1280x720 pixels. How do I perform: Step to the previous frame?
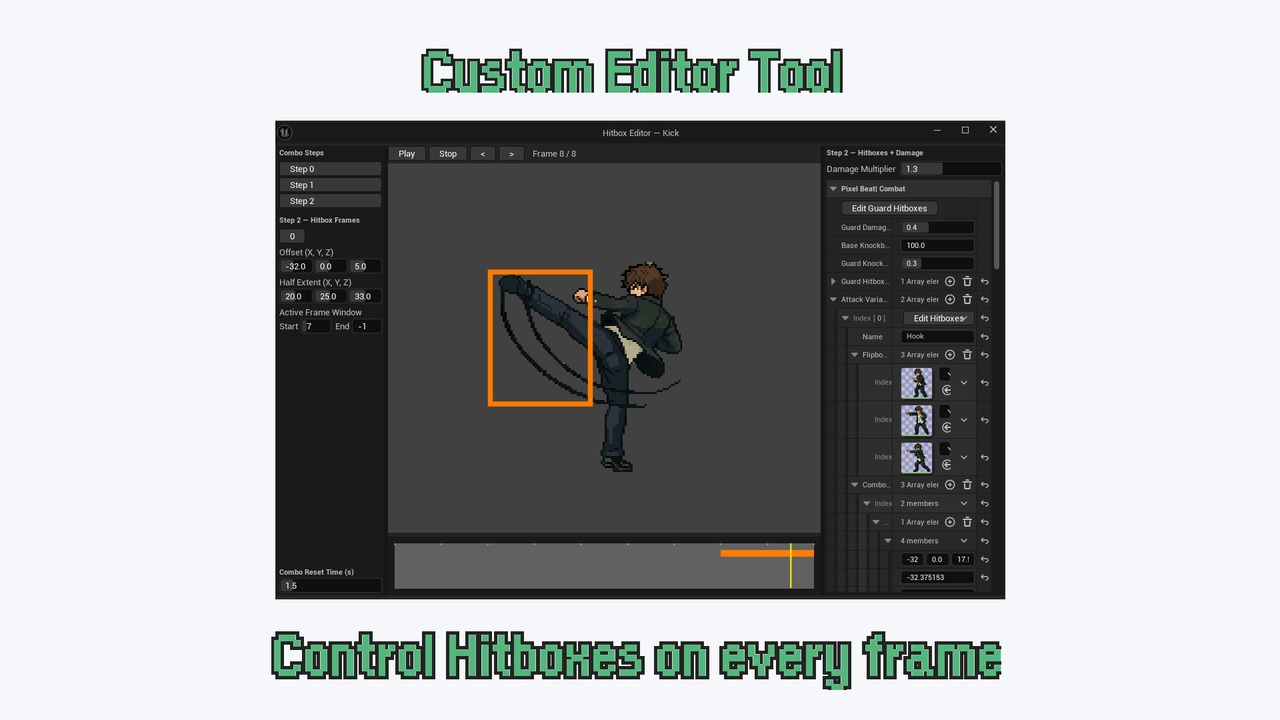pos(483,154)
